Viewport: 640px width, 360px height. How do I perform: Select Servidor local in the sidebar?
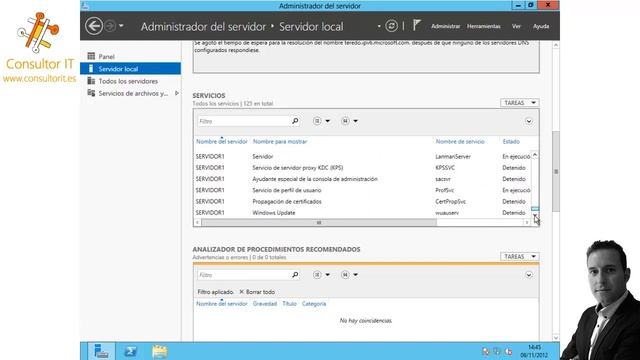pyautogui.click(x=130, y=69)
